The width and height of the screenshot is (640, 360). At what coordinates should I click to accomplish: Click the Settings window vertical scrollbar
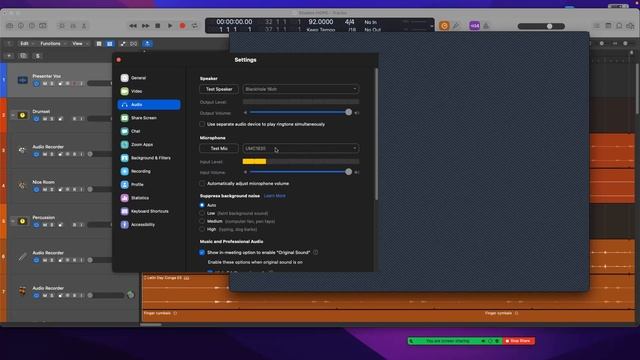[x=376, y=134]
